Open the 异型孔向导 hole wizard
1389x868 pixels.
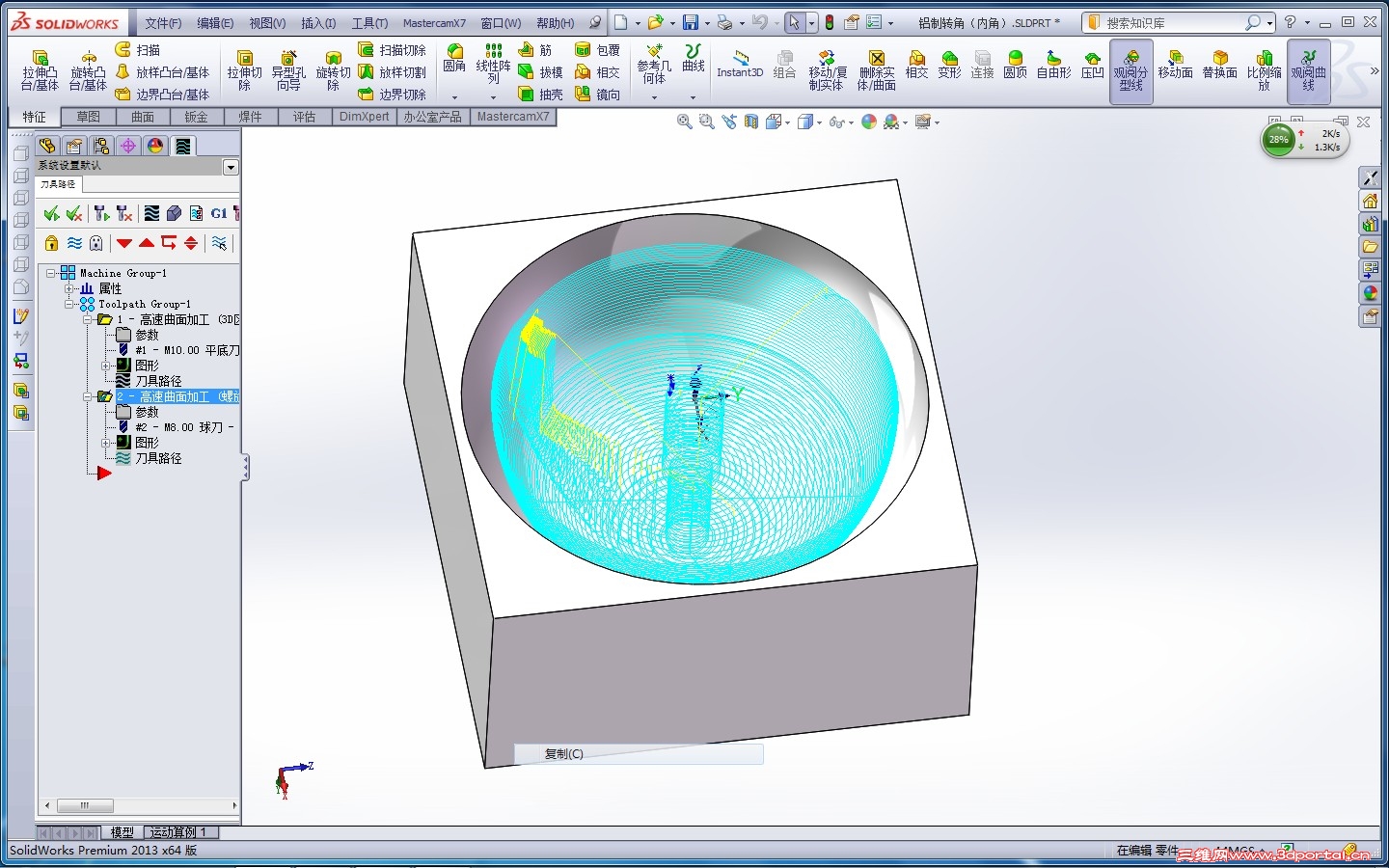coord(288,71)
